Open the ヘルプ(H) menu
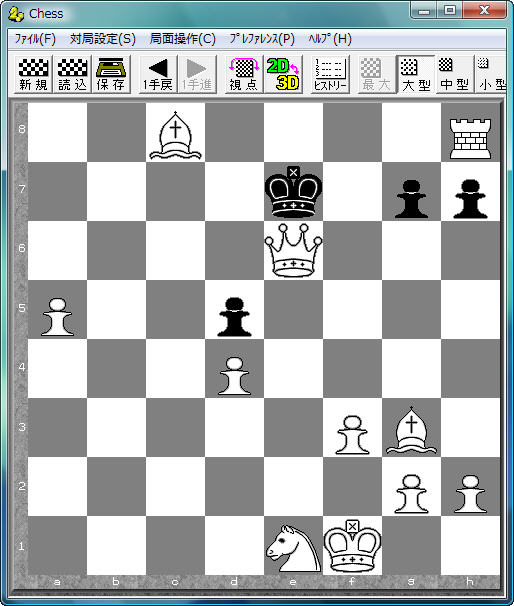The image size is (514, 606). (x=330, y=39)
